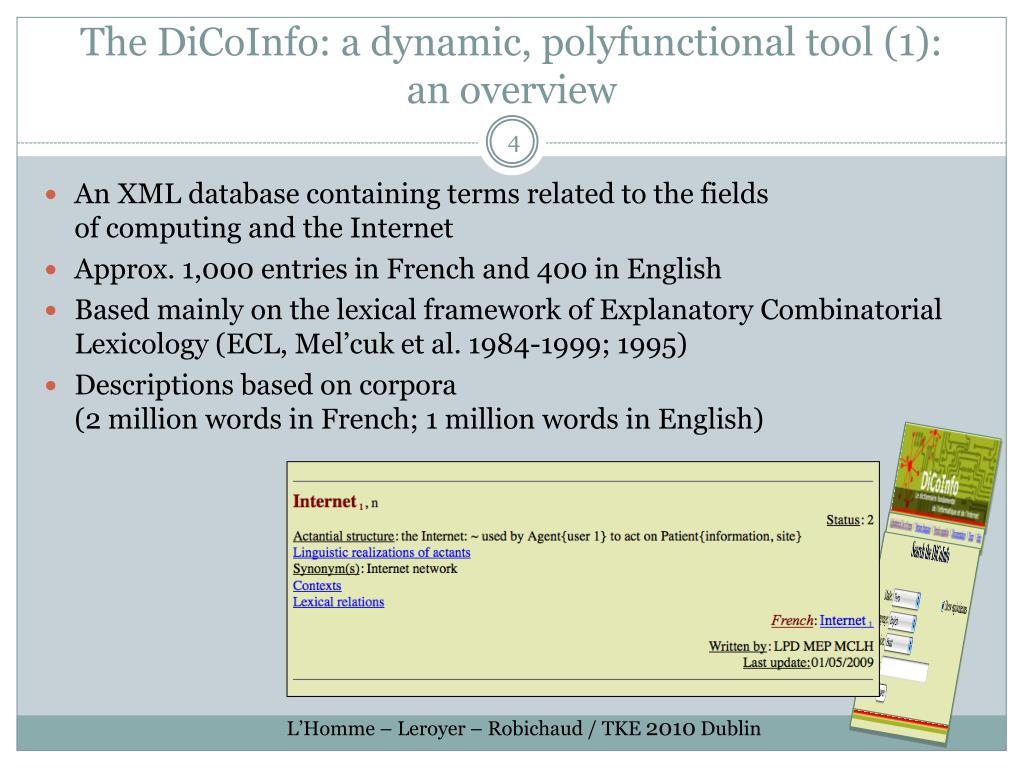This screenshot has height=768, width=1024.
Task: Click 'Explanatory Combinatorial Lexicology' bullet
Action: click(508, 327)
